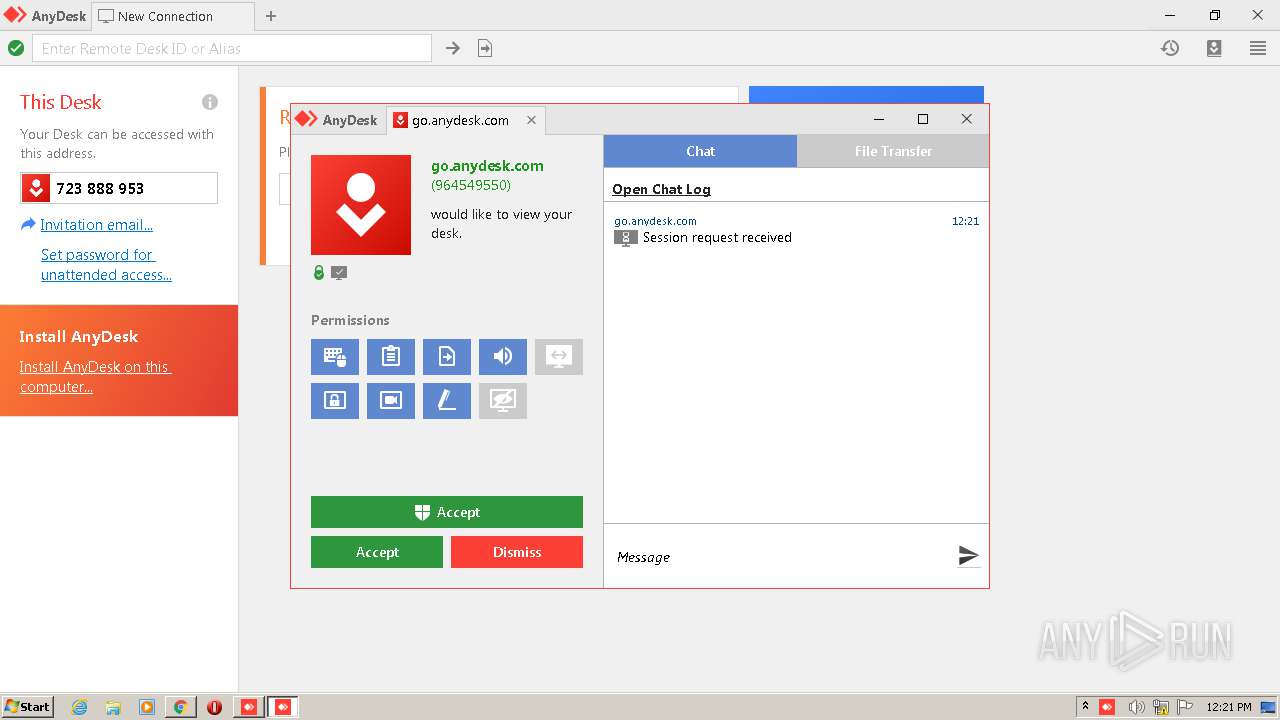The image size is (1280, 720).
Task: Click the download/install icon in the toolbar
Action: click(x=1214, y=48)
